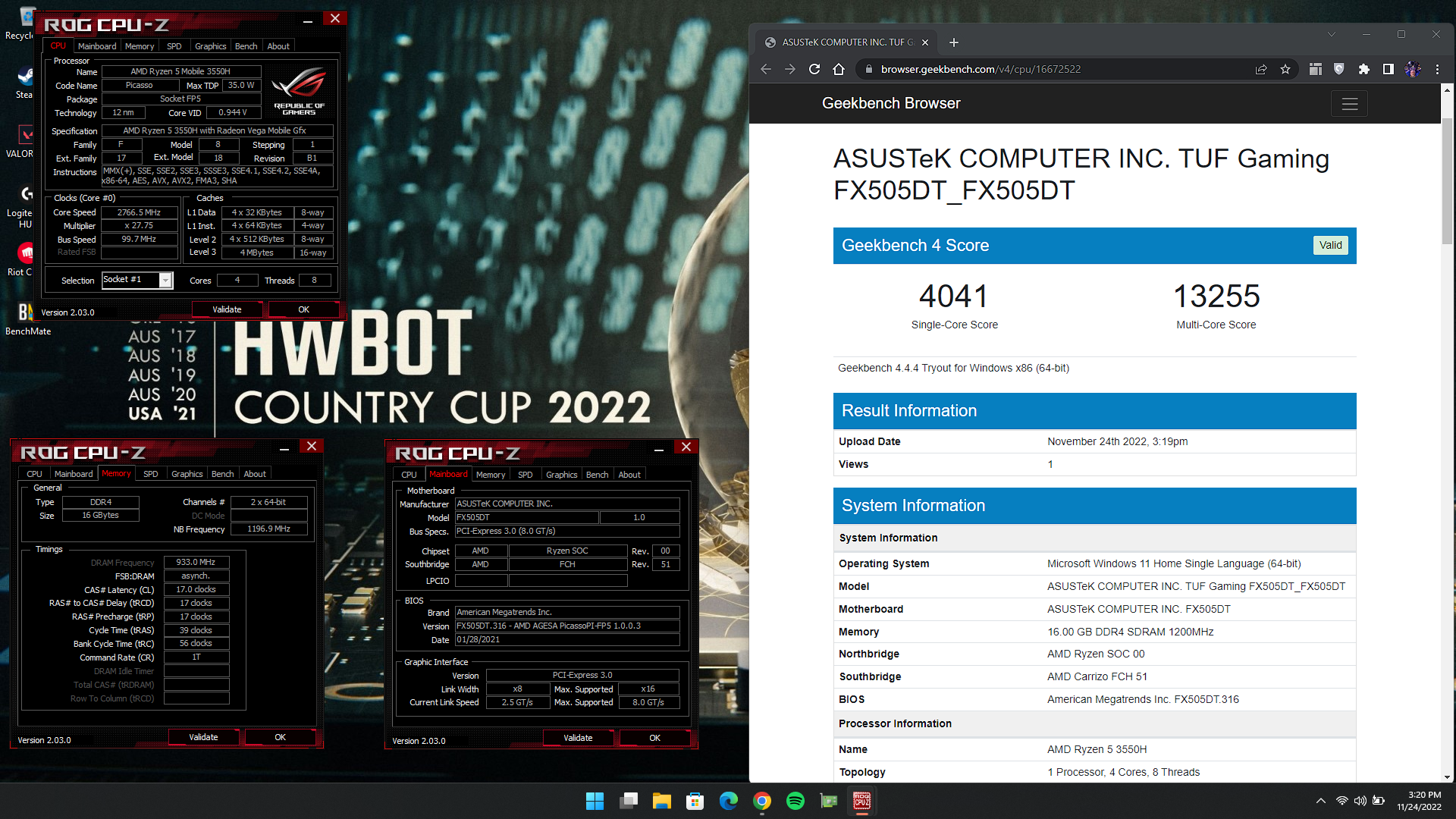Screen dimensions: 1456x819
Task: Click the Valid badge on score
Action: point(1330,245)
